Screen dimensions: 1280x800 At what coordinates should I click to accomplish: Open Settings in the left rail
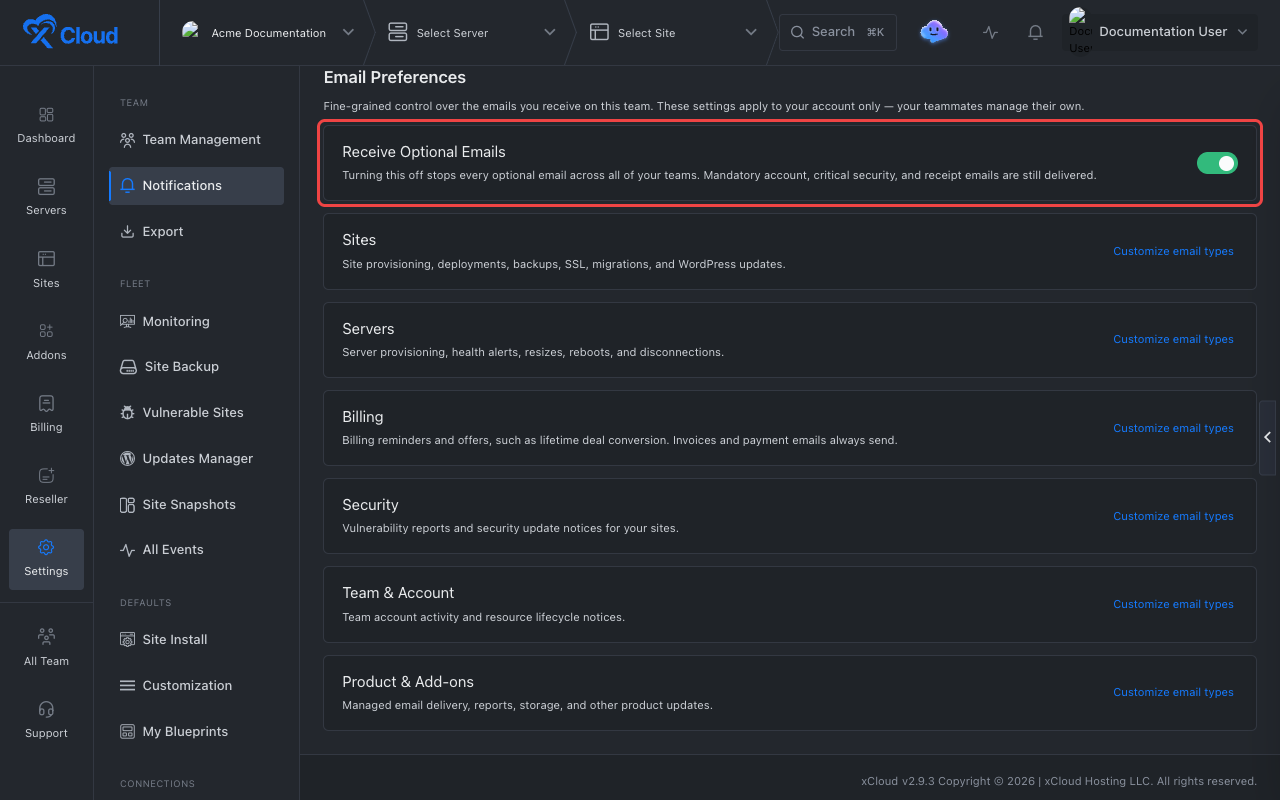point(46,559)
